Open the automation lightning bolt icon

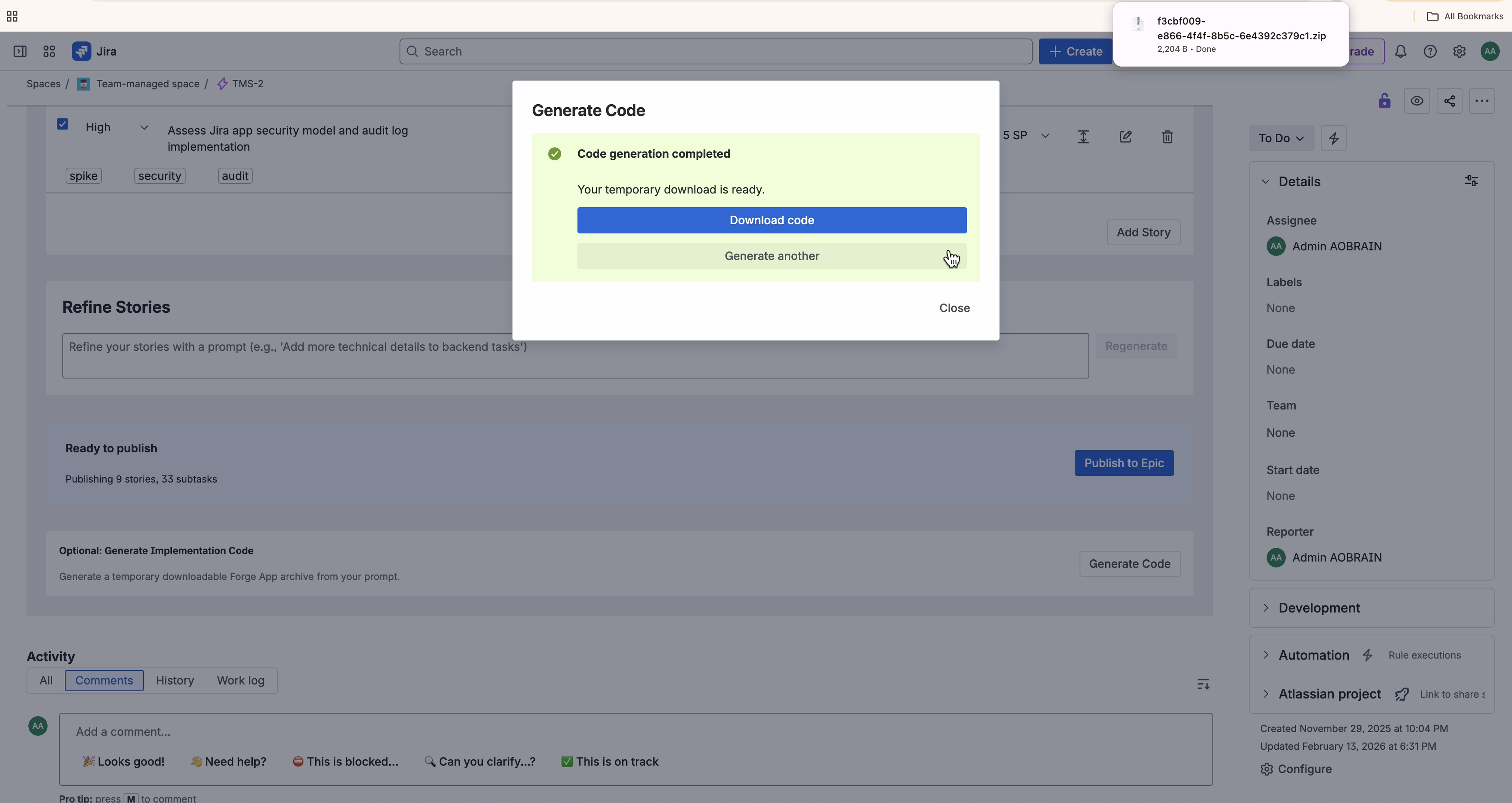[x=1334, y=139]
